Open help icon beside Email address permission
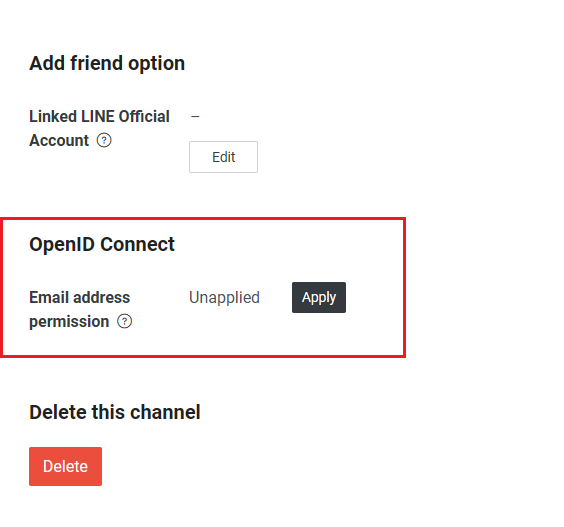The width and height of the screenshot is (564, 527). pyautogui.click(x=124, y=321)
